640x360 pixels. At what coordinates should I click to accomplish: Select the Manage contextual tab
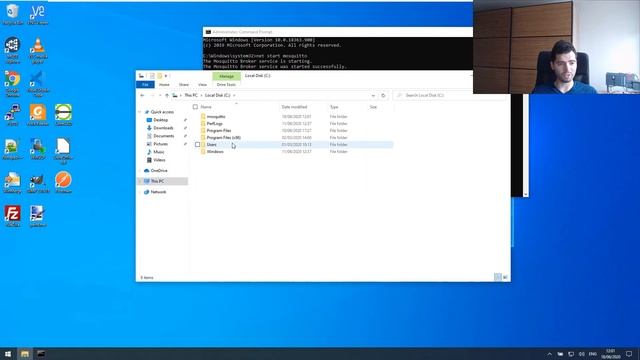[x=226, y=76]
